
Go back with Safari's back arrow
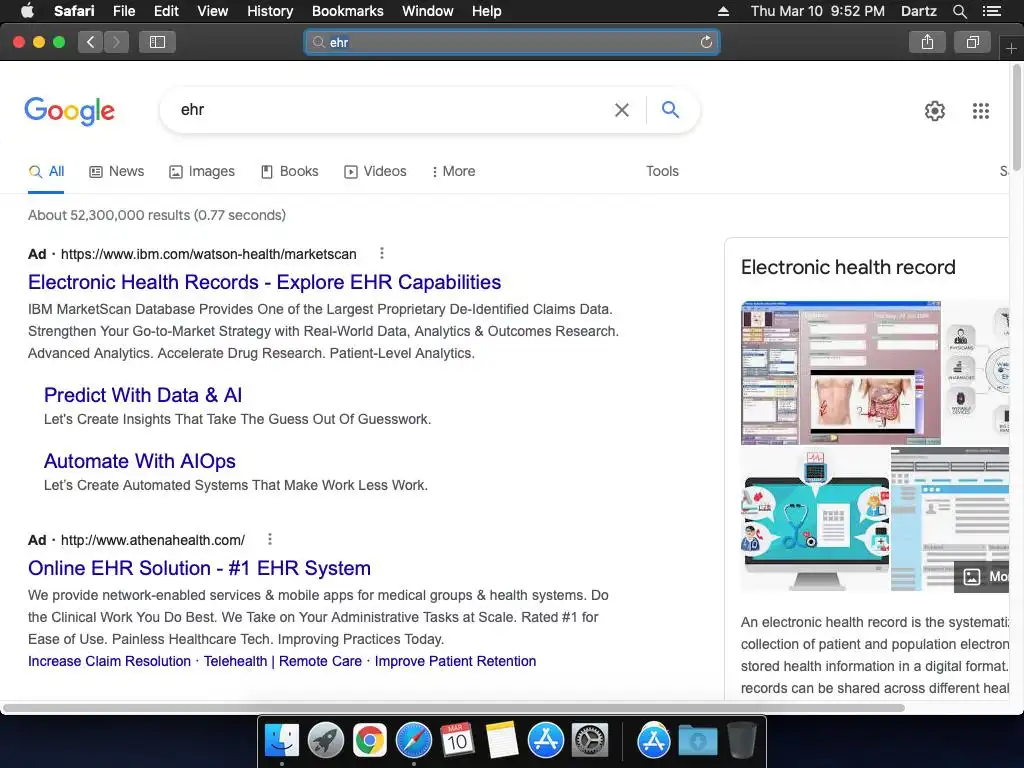[90, 42]
